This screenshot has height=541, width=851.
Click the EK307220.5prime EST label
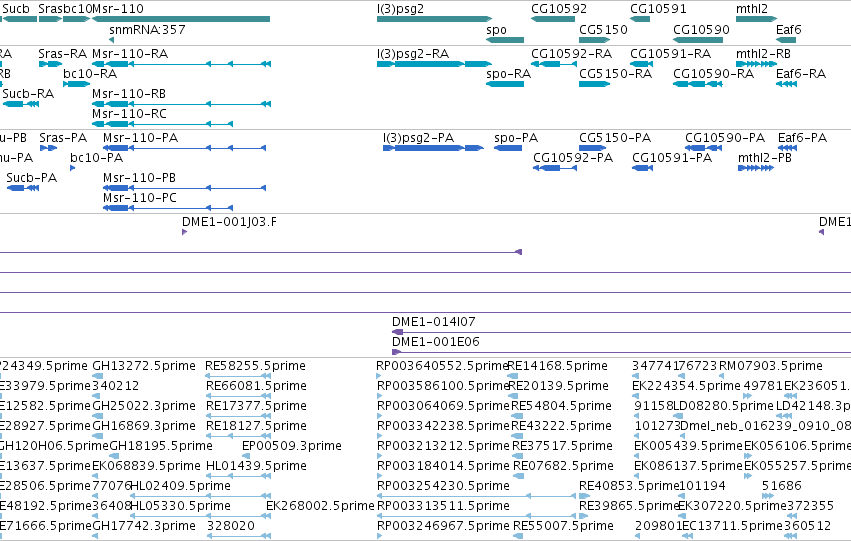coord(733,506)
